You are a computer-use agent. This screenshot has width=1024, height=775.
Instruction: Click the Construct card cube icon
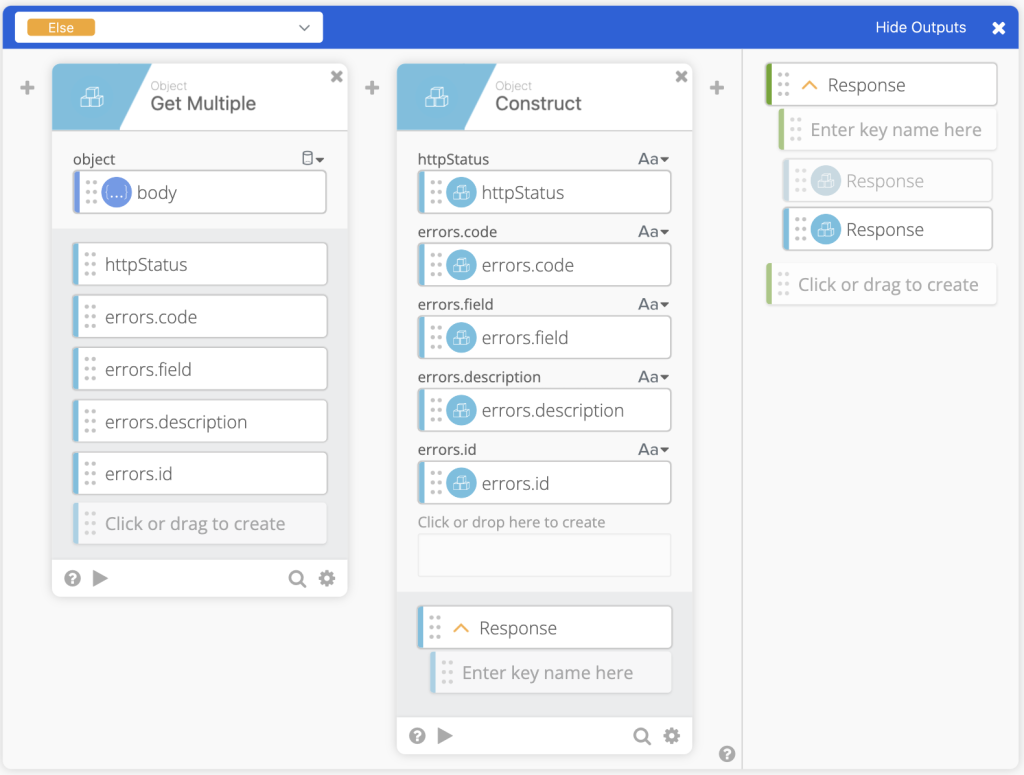tap(437, 97)
